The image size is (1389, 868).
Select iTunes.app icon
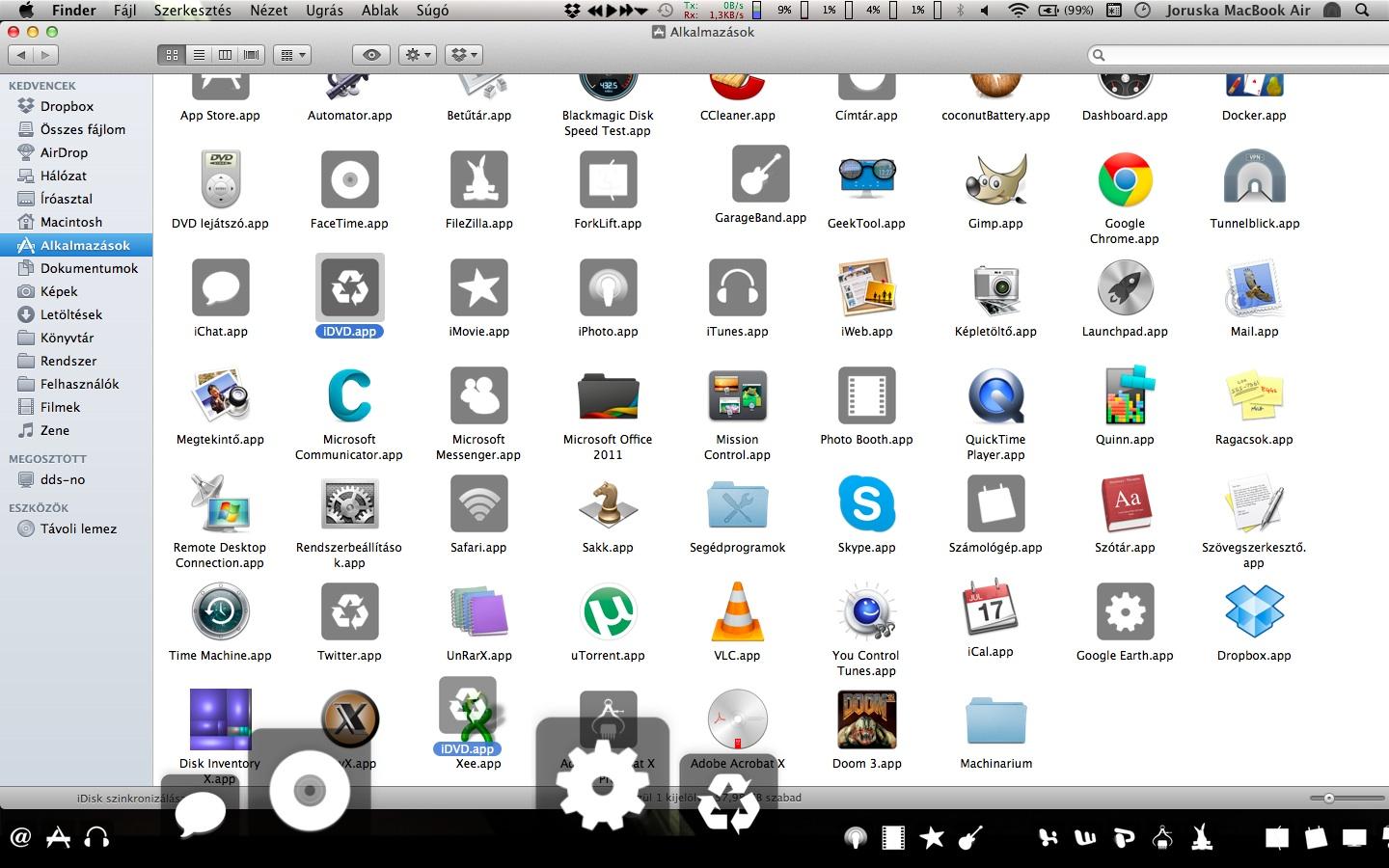pyautogui.click(x=737, y=287)
